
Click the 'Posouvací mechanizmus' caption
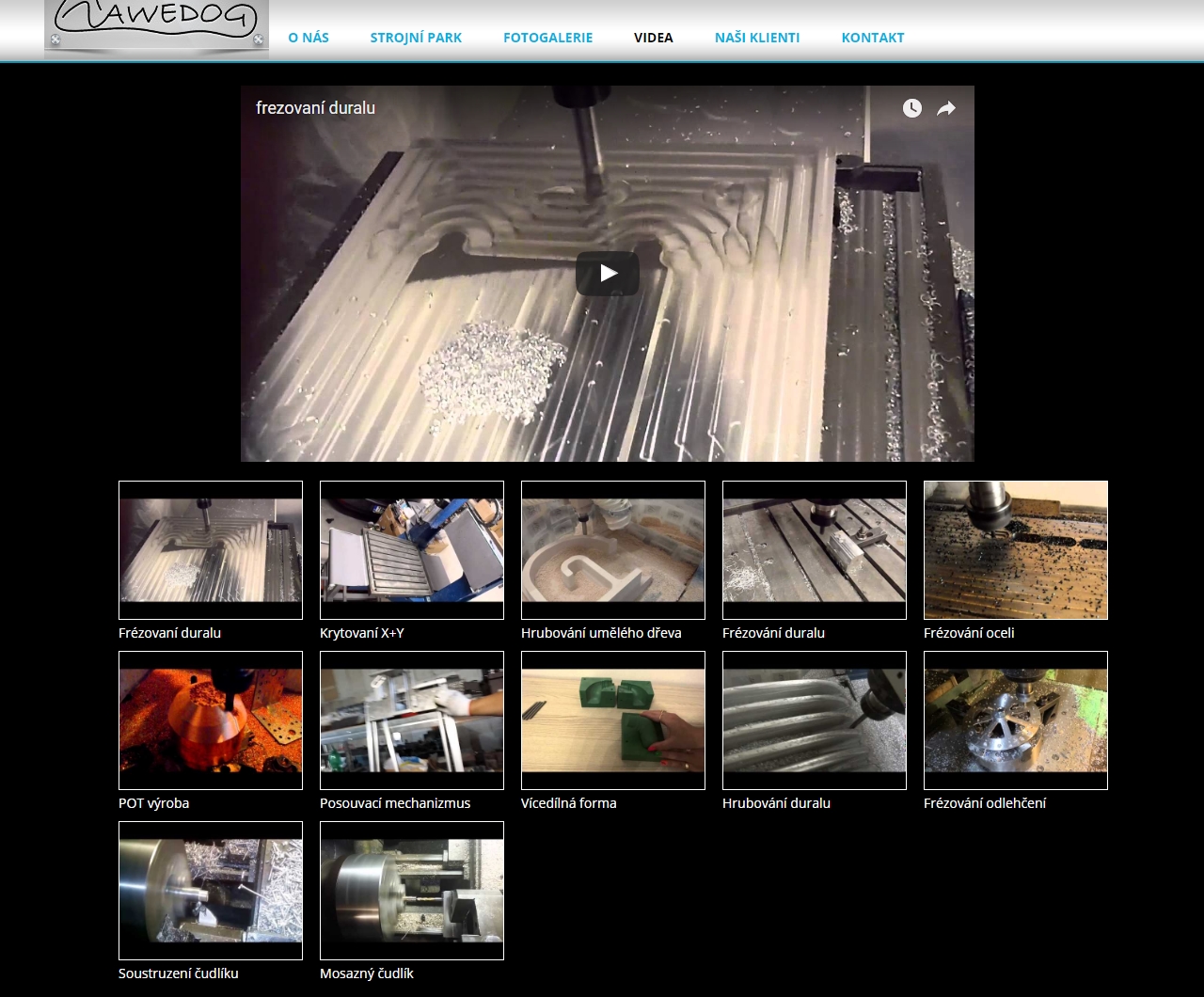[395, 803]
